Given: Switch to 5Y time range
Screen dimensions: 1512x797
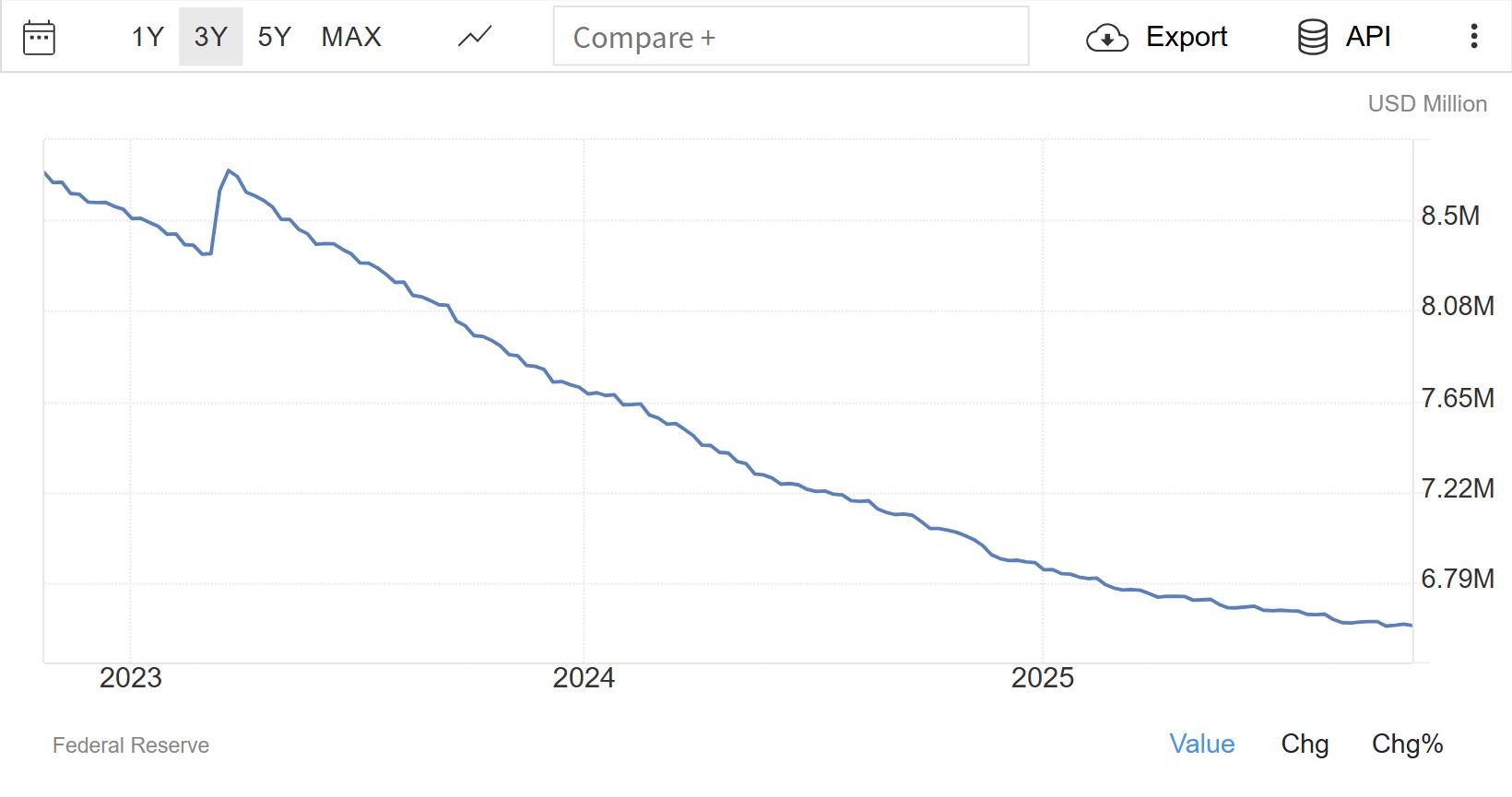Looking at the screenshot, I should tap(274, 37).
